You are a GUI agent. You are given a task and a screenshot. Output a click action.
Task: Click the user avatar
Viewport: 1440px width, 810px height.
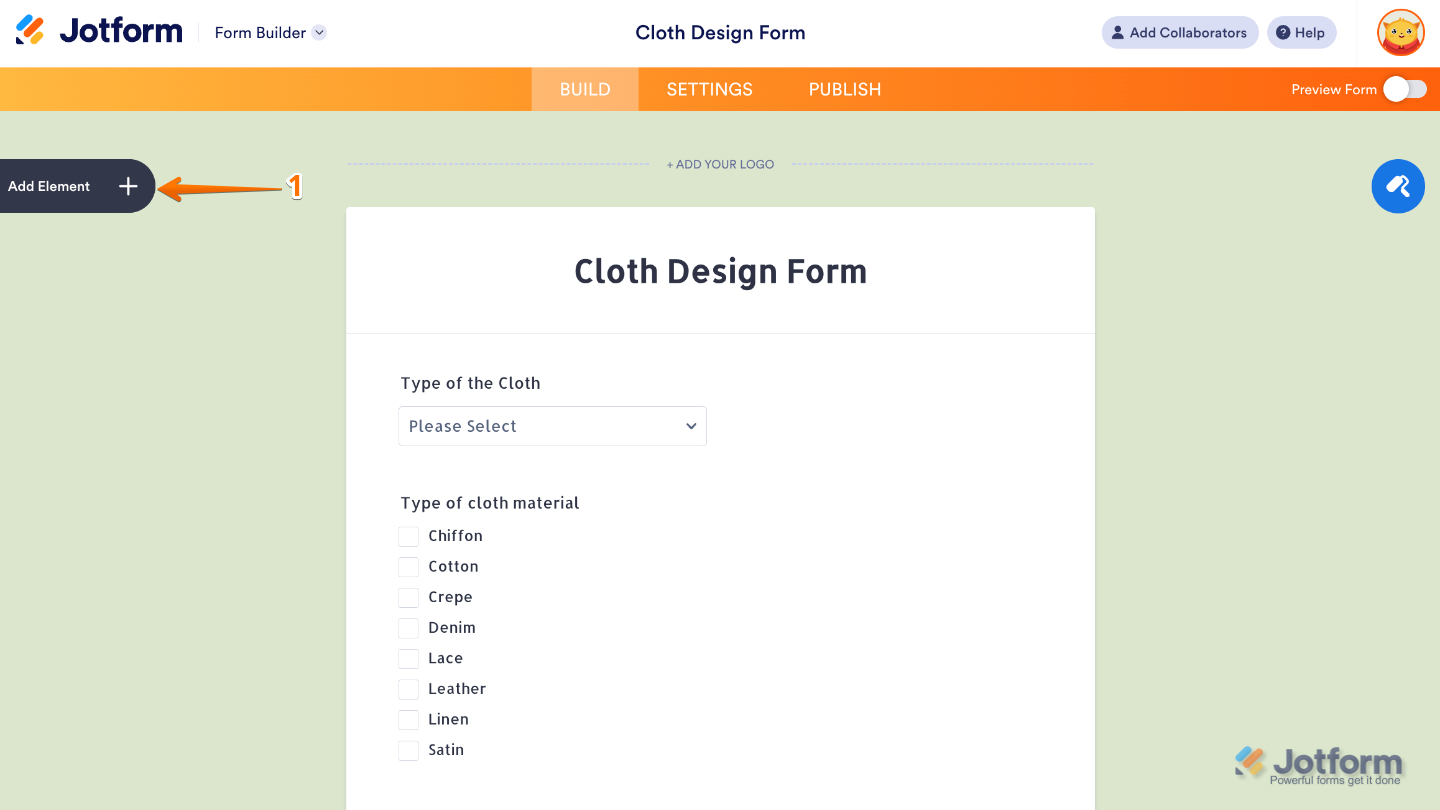(1400, 32)
